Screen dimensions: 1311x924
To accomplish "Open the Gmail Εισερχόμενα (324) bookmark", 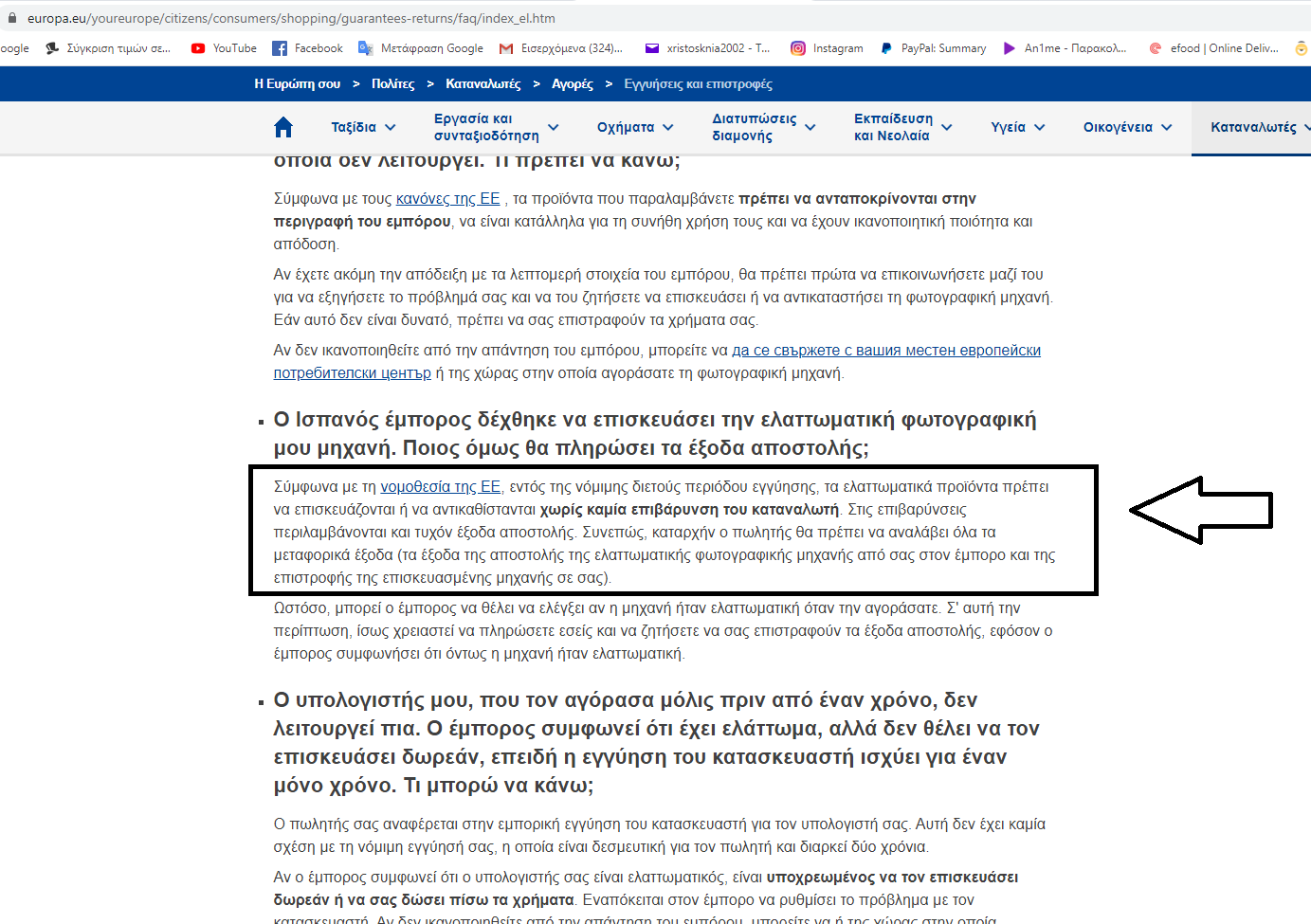I will click(561, 48).
